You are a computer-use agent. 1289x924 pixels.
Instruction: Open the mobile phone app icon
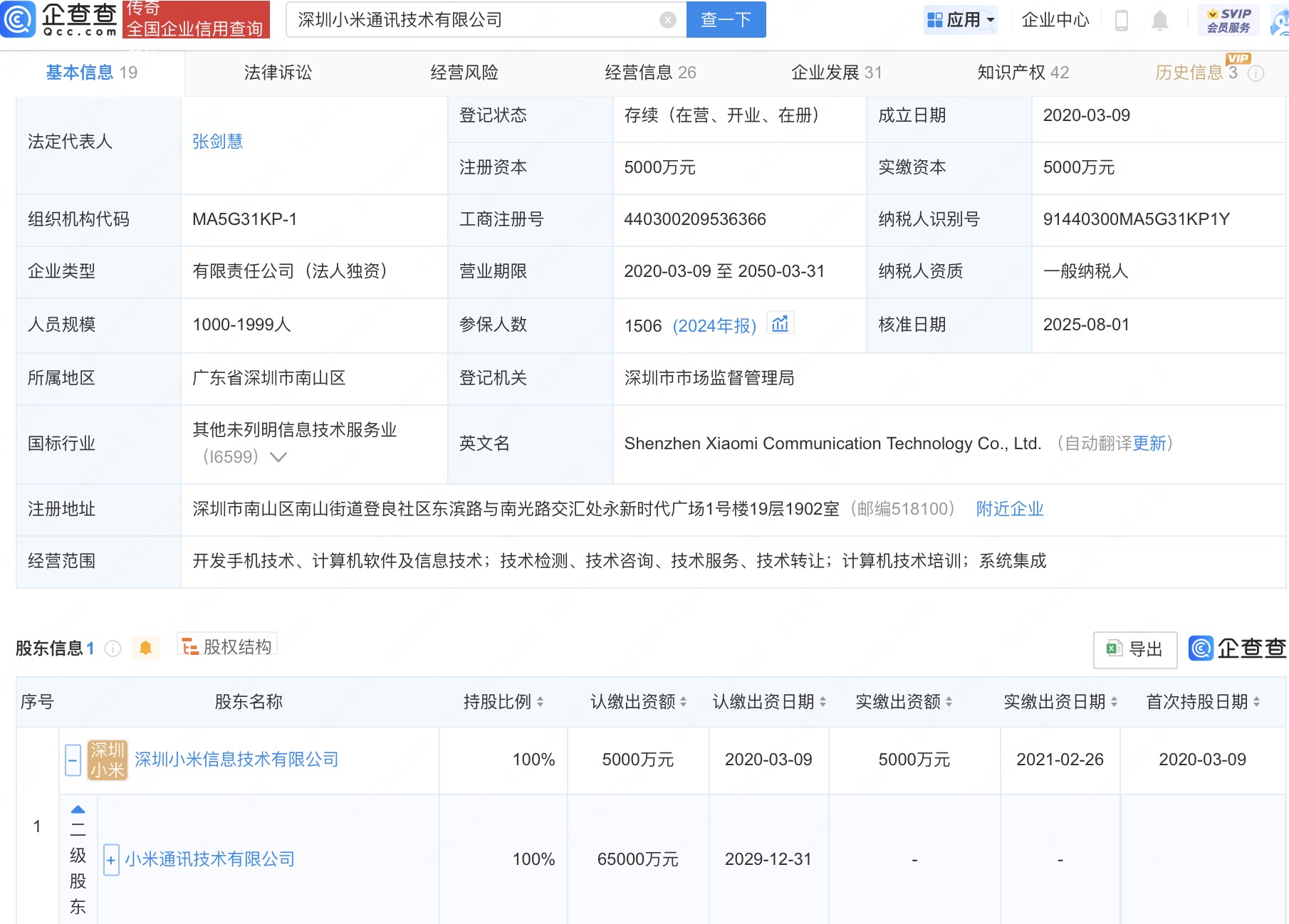pos(1122,21)
